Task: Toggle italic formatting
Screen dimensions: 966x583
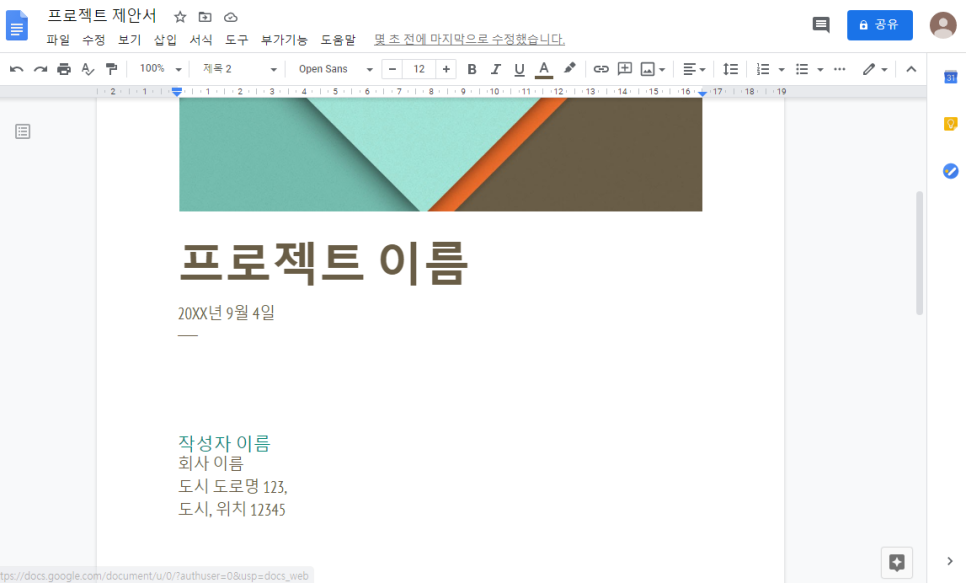Action: tap(495, 69)
